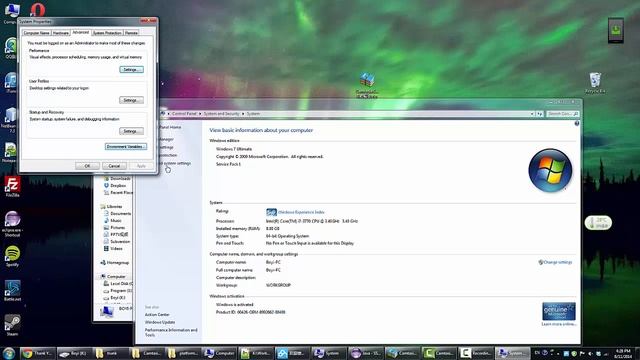Screen dimensions: 640x360
Task: Click the address bar refresh button
Action: coord(540,114)
